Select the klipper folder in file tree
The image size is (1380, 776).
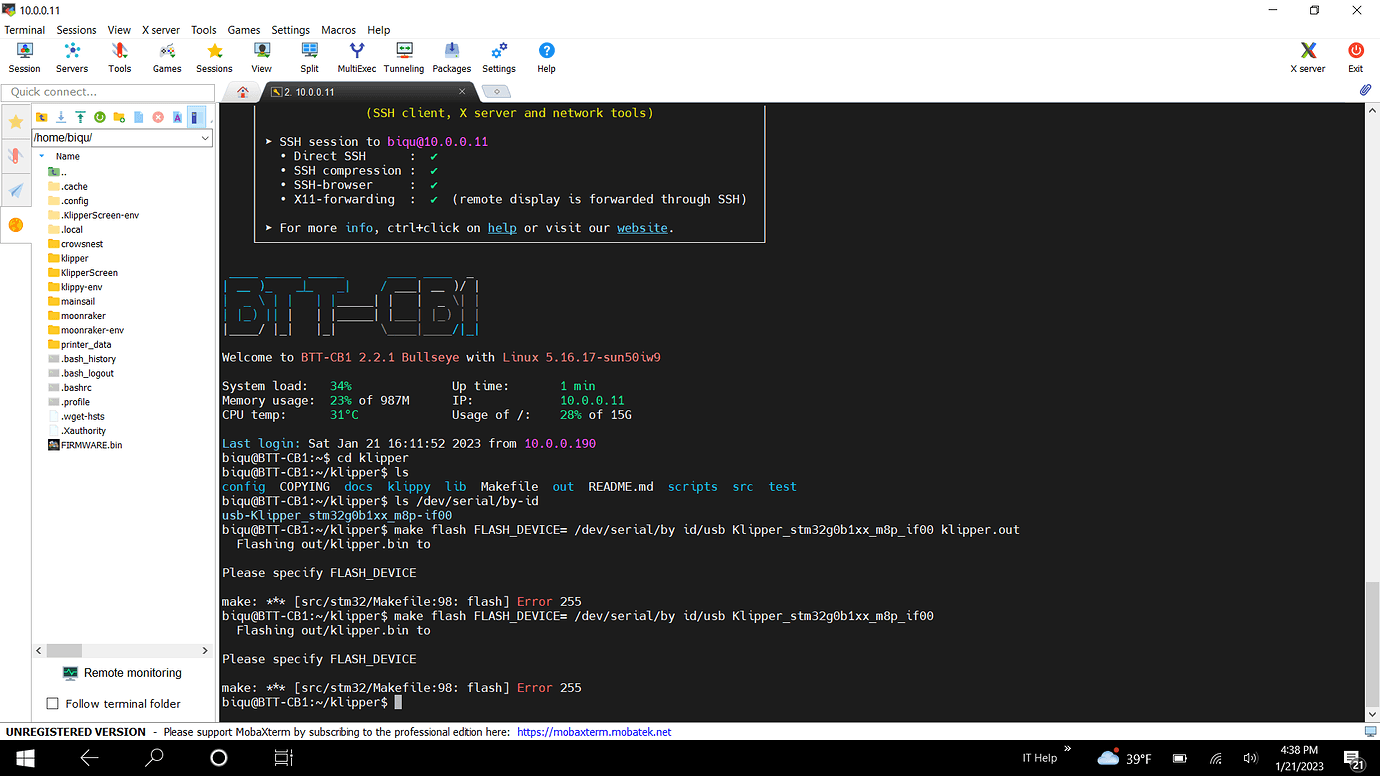(x=74, y=258)
